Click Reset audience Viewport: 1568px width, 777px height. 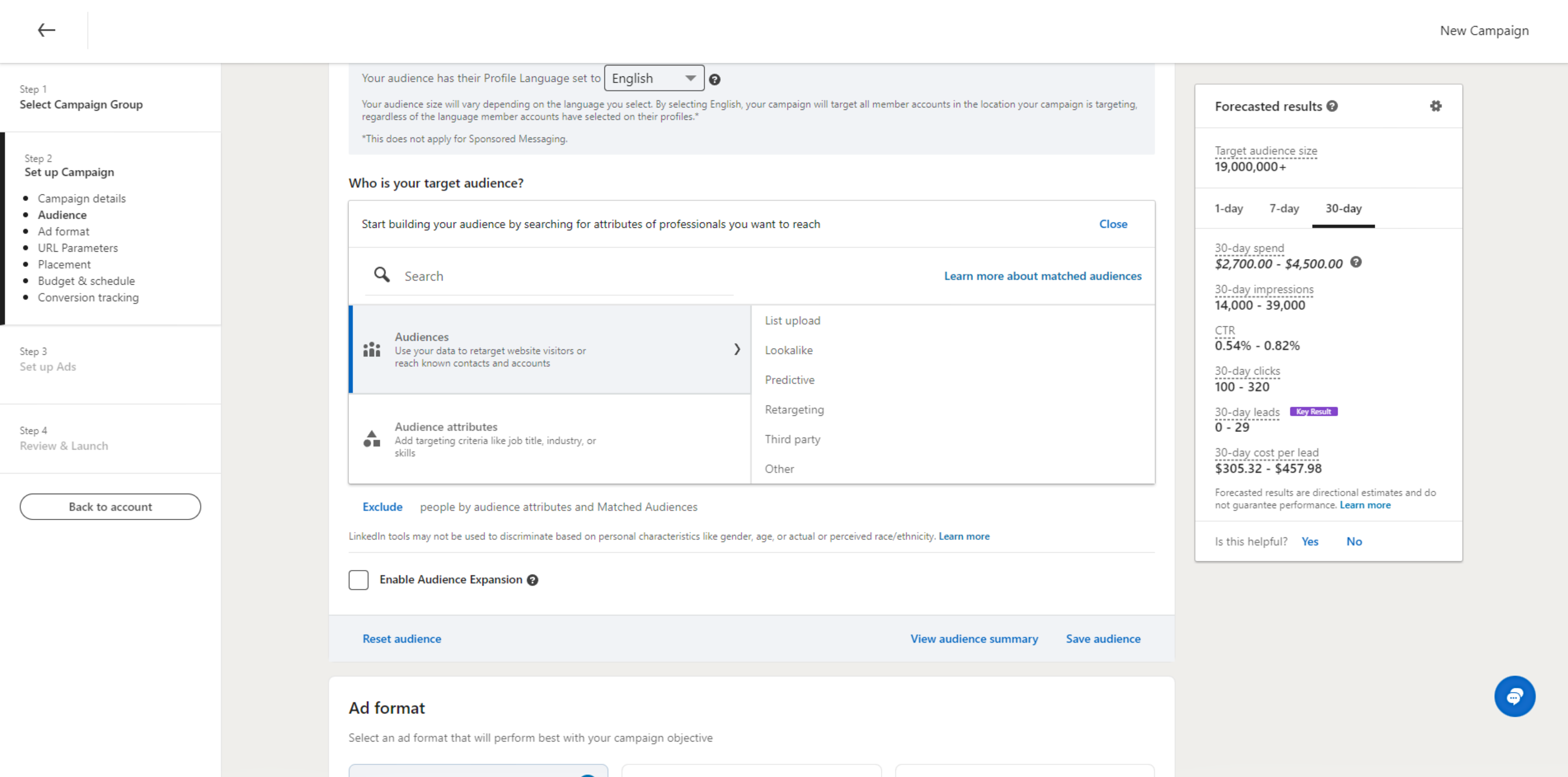tap(402, 639)
